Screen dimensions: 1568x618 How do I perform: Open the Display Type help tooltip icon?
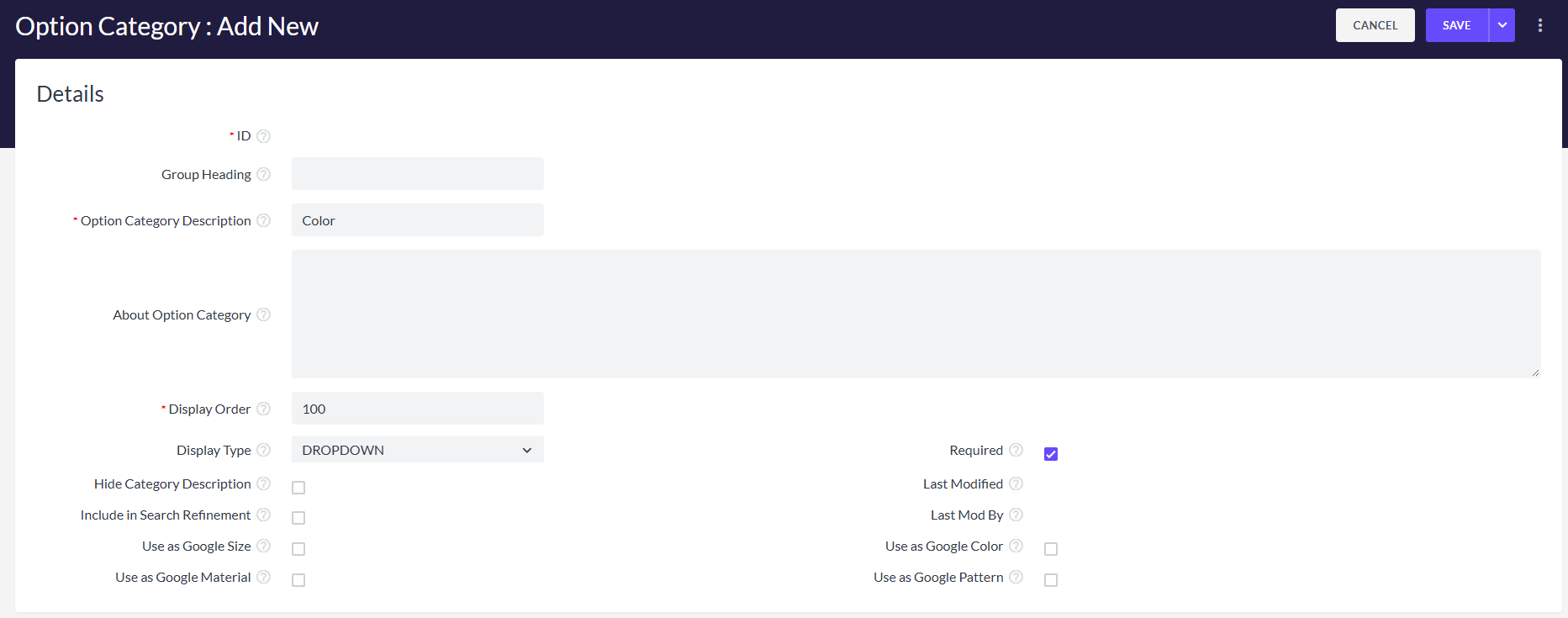point(263,450)
